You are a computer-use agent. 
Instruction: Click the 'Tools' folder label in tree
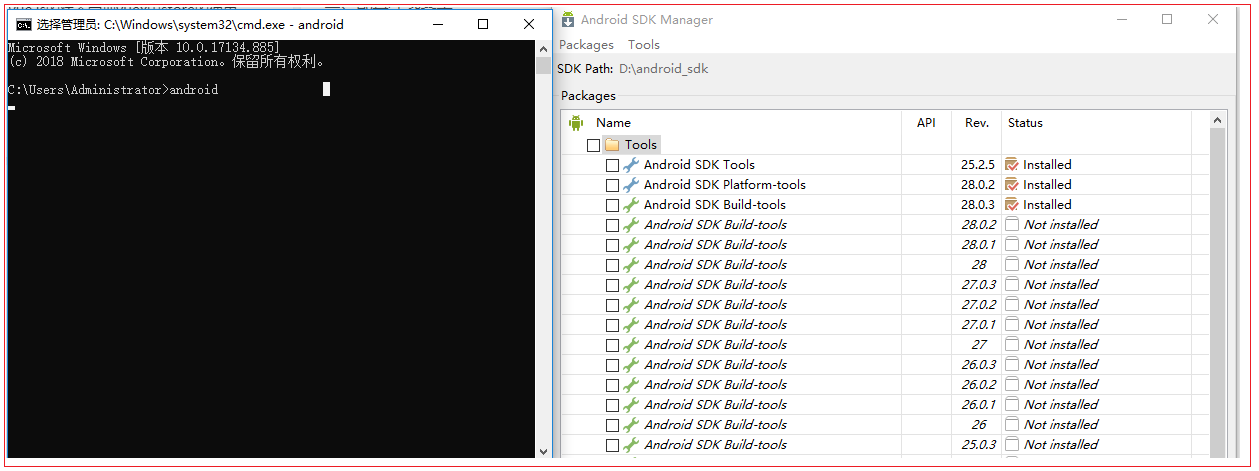(641, 145)
